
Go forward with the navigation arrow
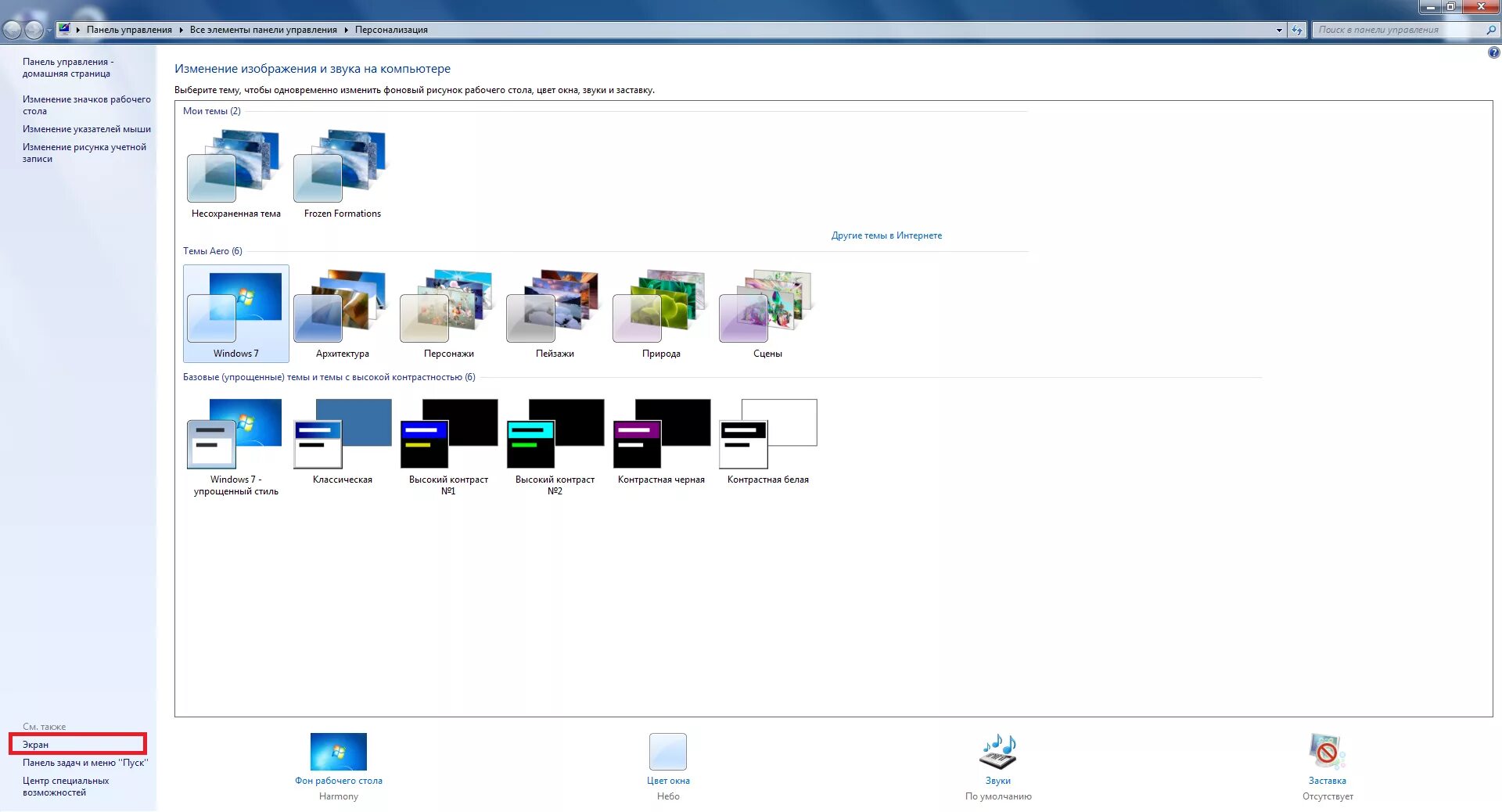(x=34, y=30)
